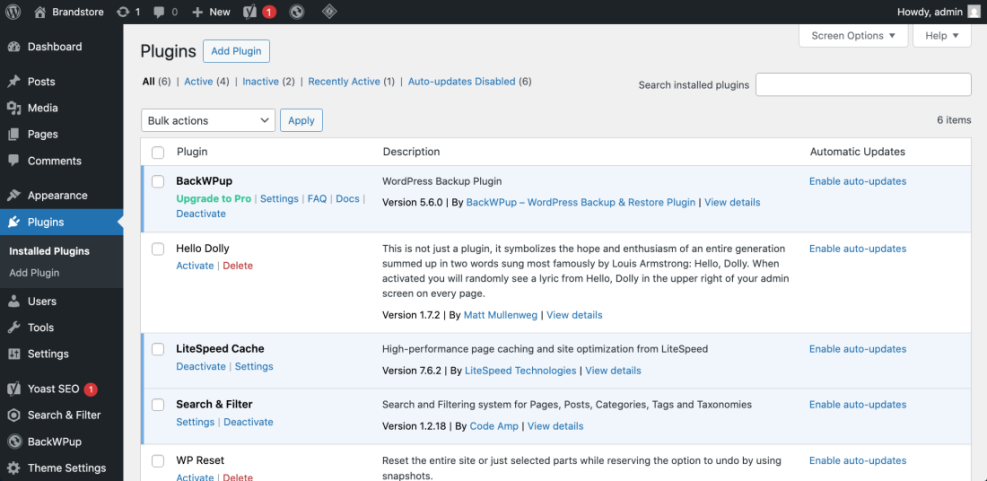Click the Add Plugin button beside heading
987x481 pixels.
[236, 51]
